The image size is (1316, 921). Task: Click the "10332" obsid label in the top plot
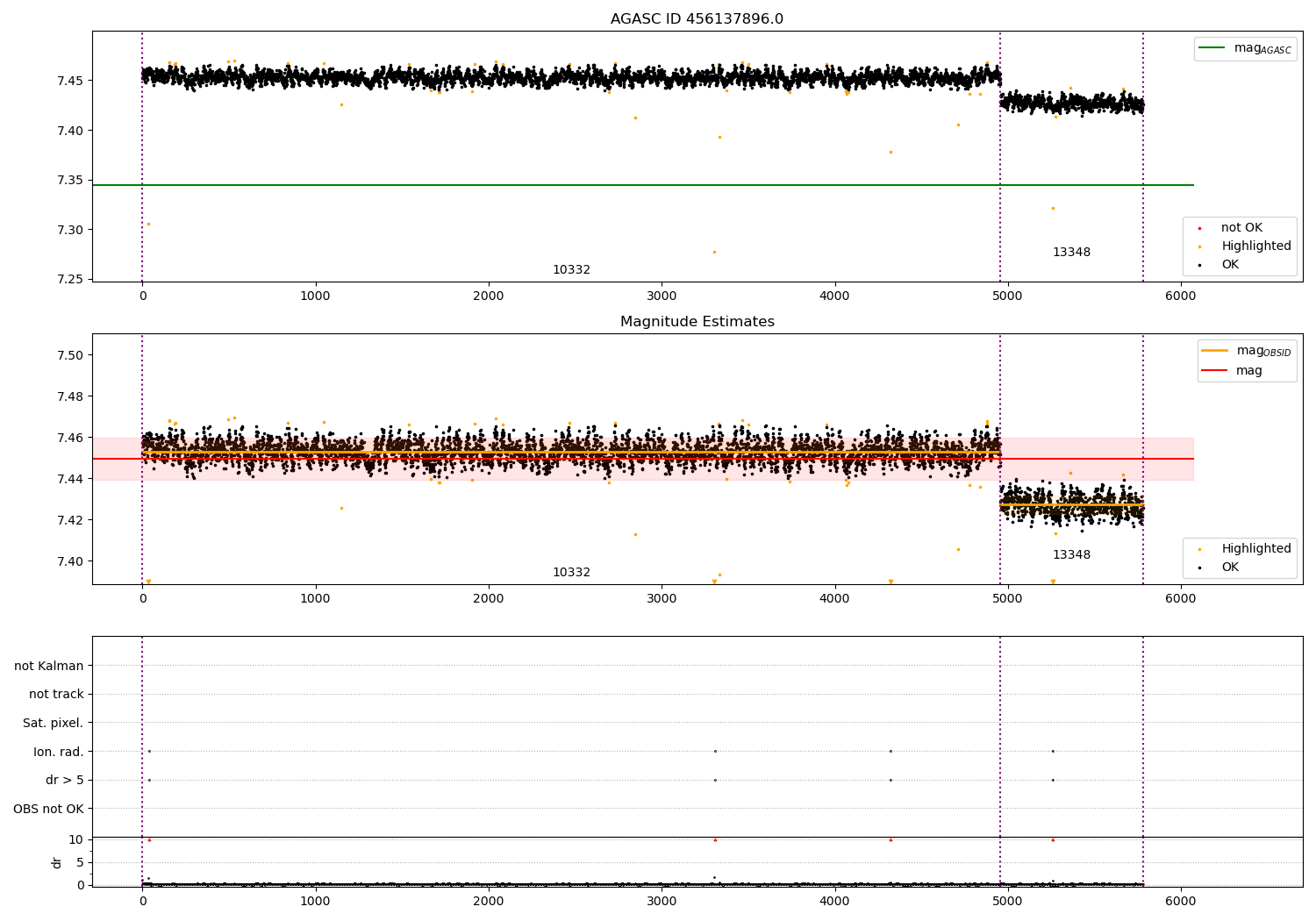pyautogui.click(x=571, y=270)
